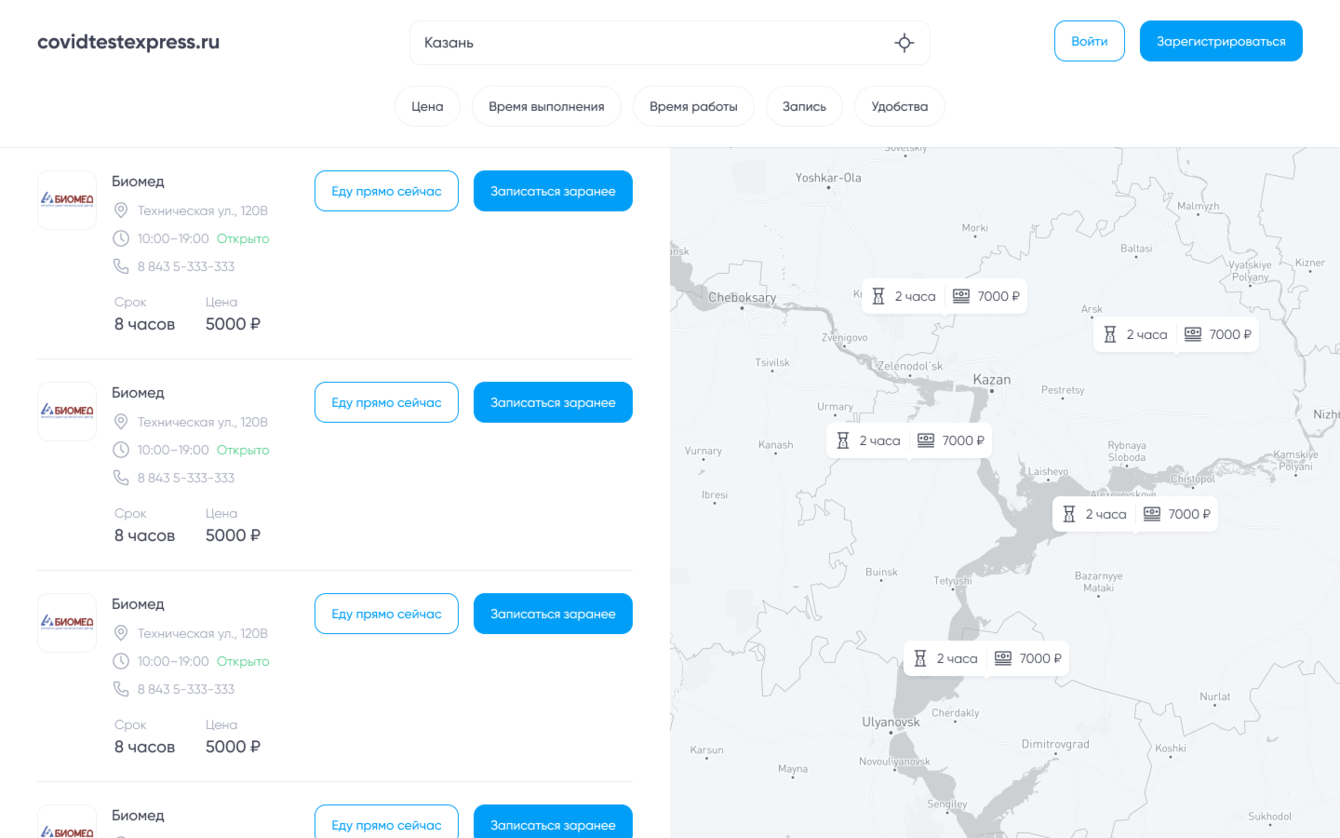Click the Kazan city label on map
This screenshot has height=838, width=1340.
tap(992, 379)
